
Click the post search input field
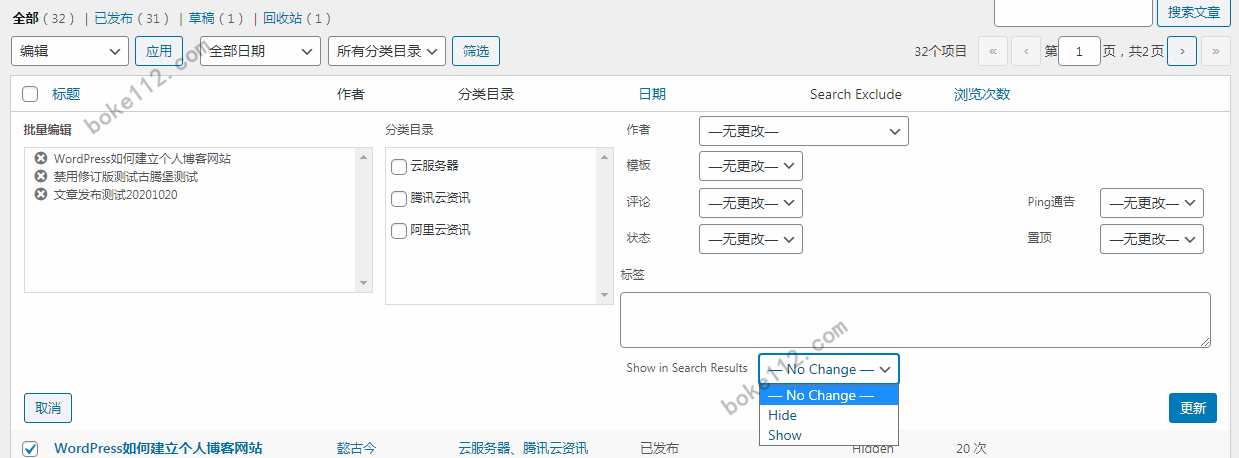[1073, 12]
